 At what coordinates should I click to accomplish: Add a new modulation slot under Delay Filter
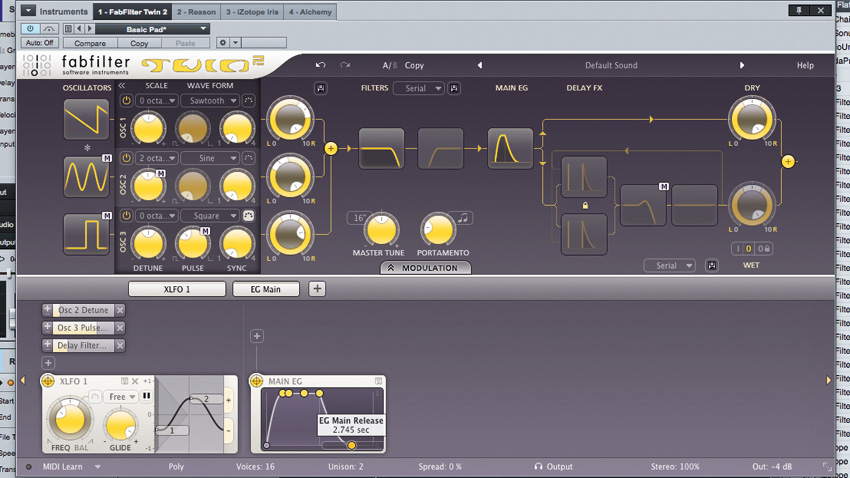(48, 363)
